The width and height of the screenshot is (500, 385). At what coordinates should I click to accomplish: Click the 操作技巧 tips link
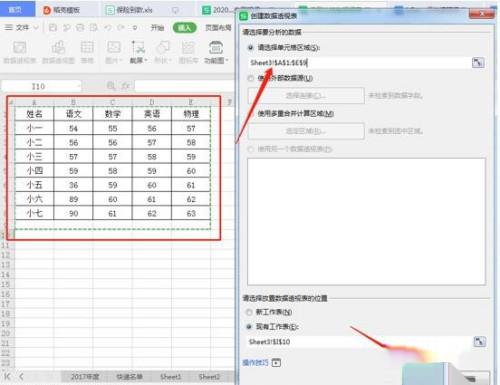click(255, 363)
